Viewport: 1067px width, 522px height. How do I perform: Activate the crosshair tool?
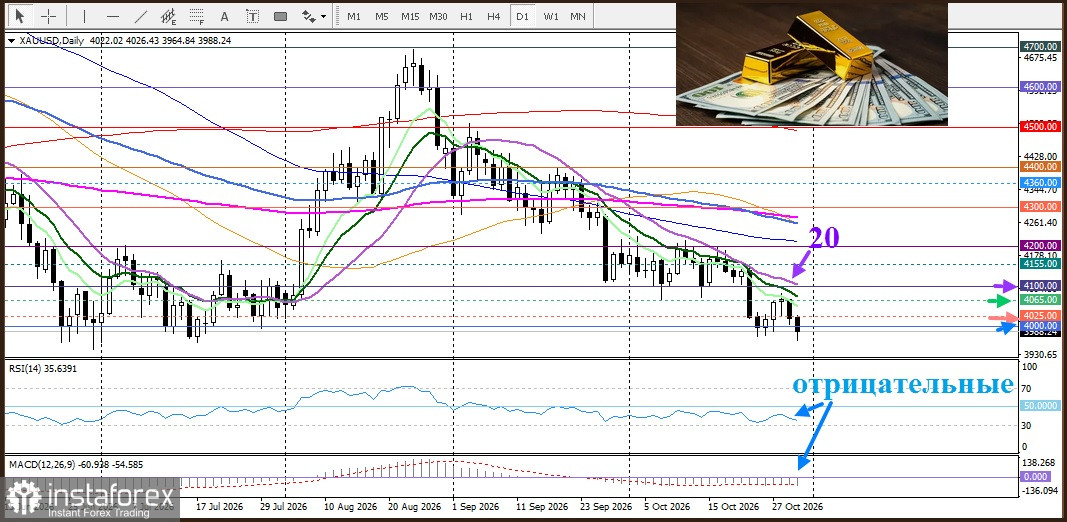coord(49,16)
